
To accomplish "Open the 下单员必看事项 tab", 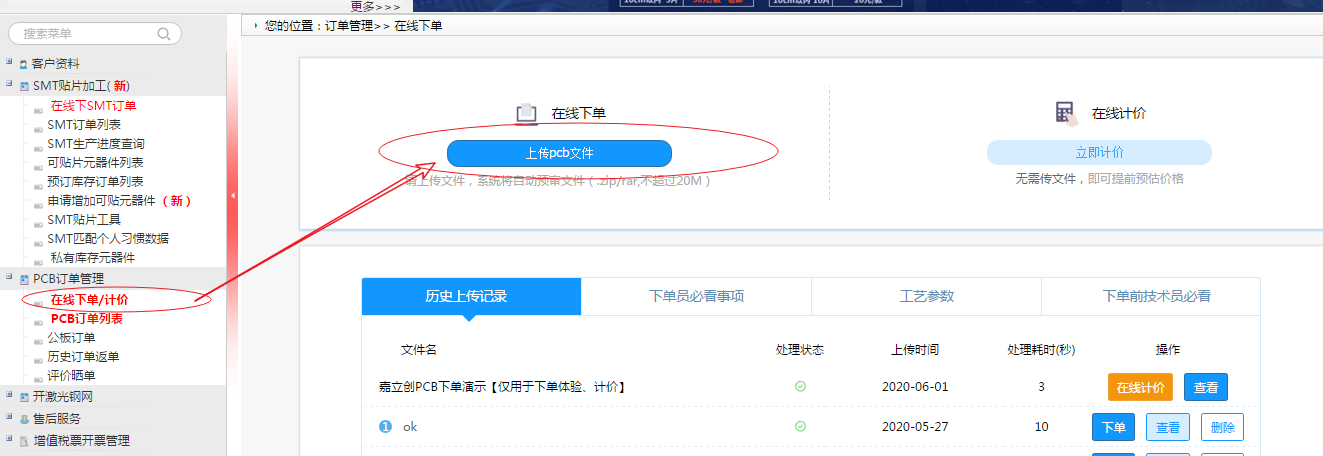I will (x=696, y=296).
